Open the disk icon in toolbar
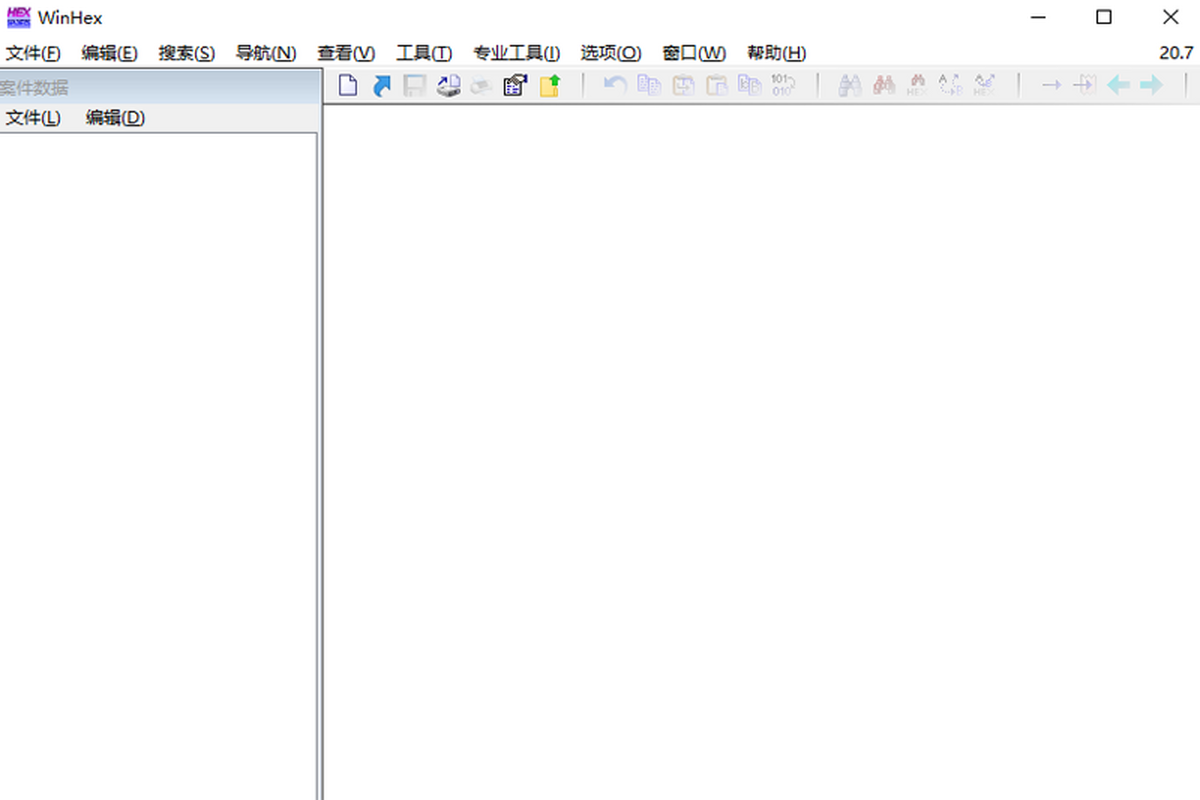 coord(448,86)
